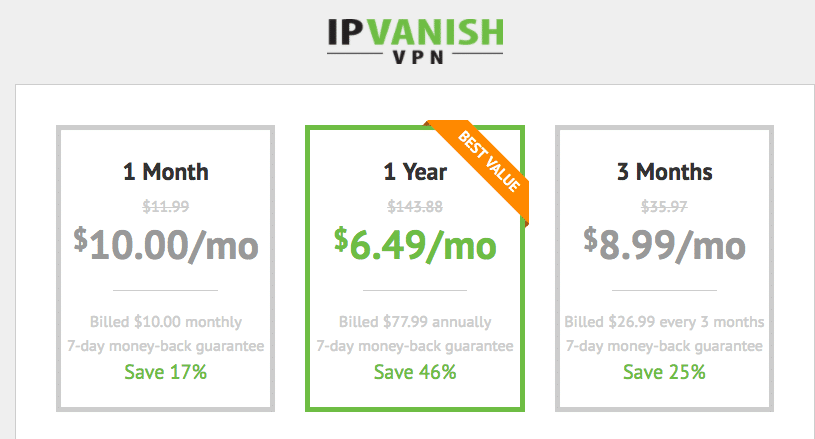
Task: Click Billed $26.99 every 3 months text
Action: pos(664,322)
